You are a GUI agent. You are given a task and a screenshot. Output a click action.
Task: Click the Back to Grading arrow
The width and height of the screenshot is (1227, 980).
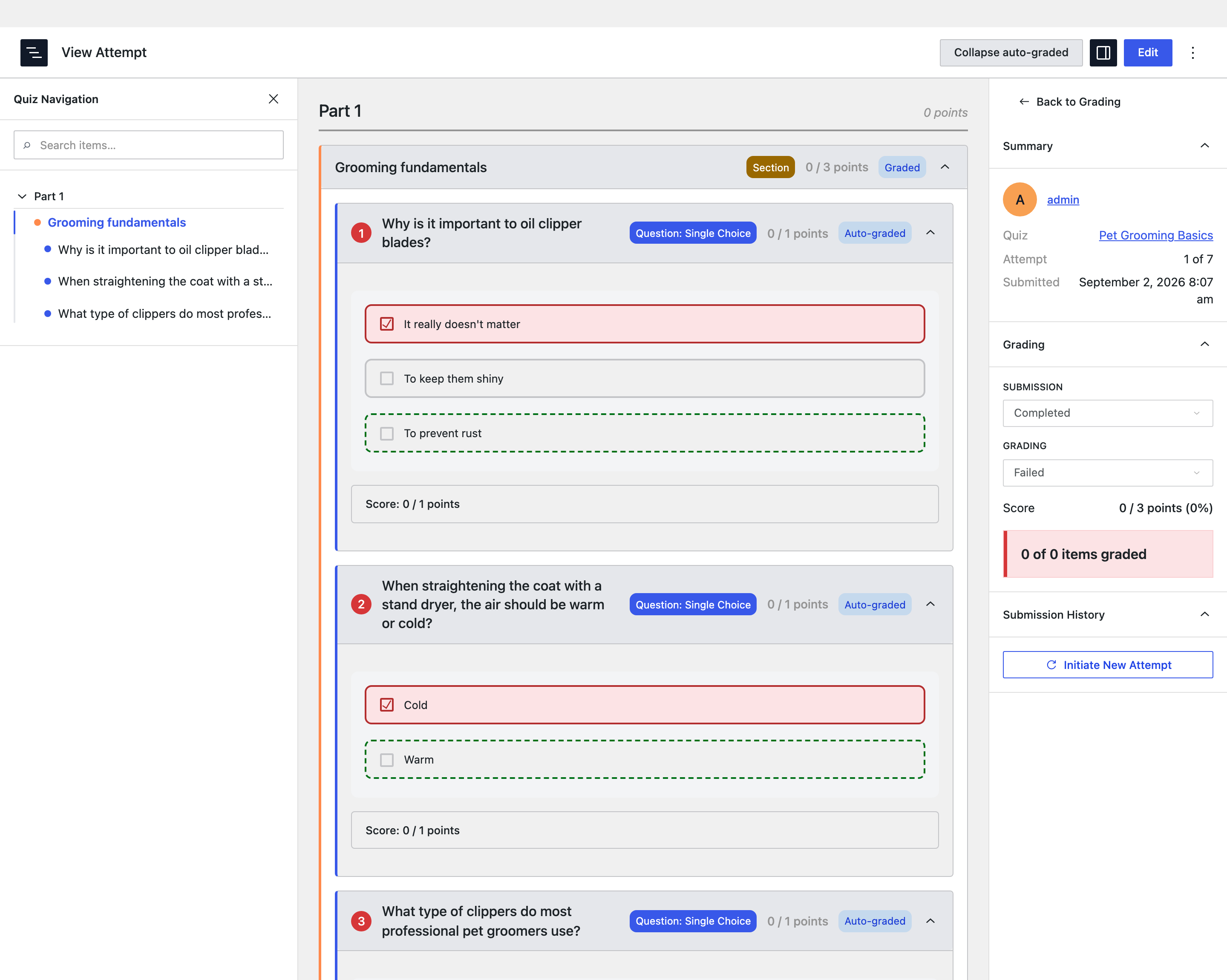[x=1024, y=101]
